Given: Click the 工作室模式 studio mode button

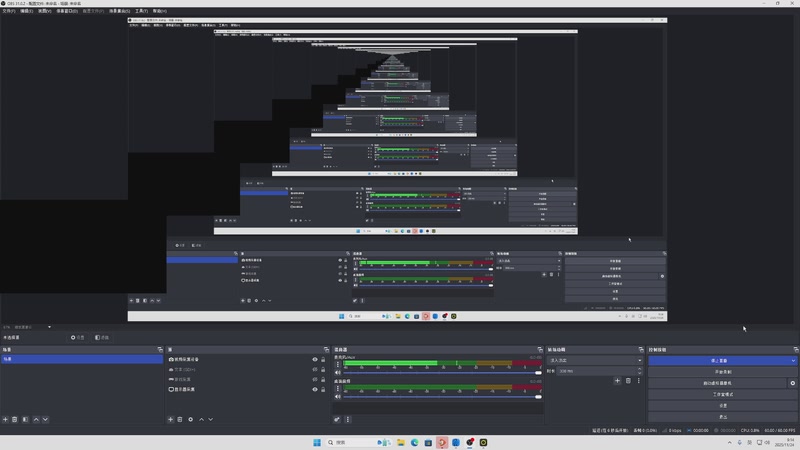Looking at the screenshot, I should (722, 394).
